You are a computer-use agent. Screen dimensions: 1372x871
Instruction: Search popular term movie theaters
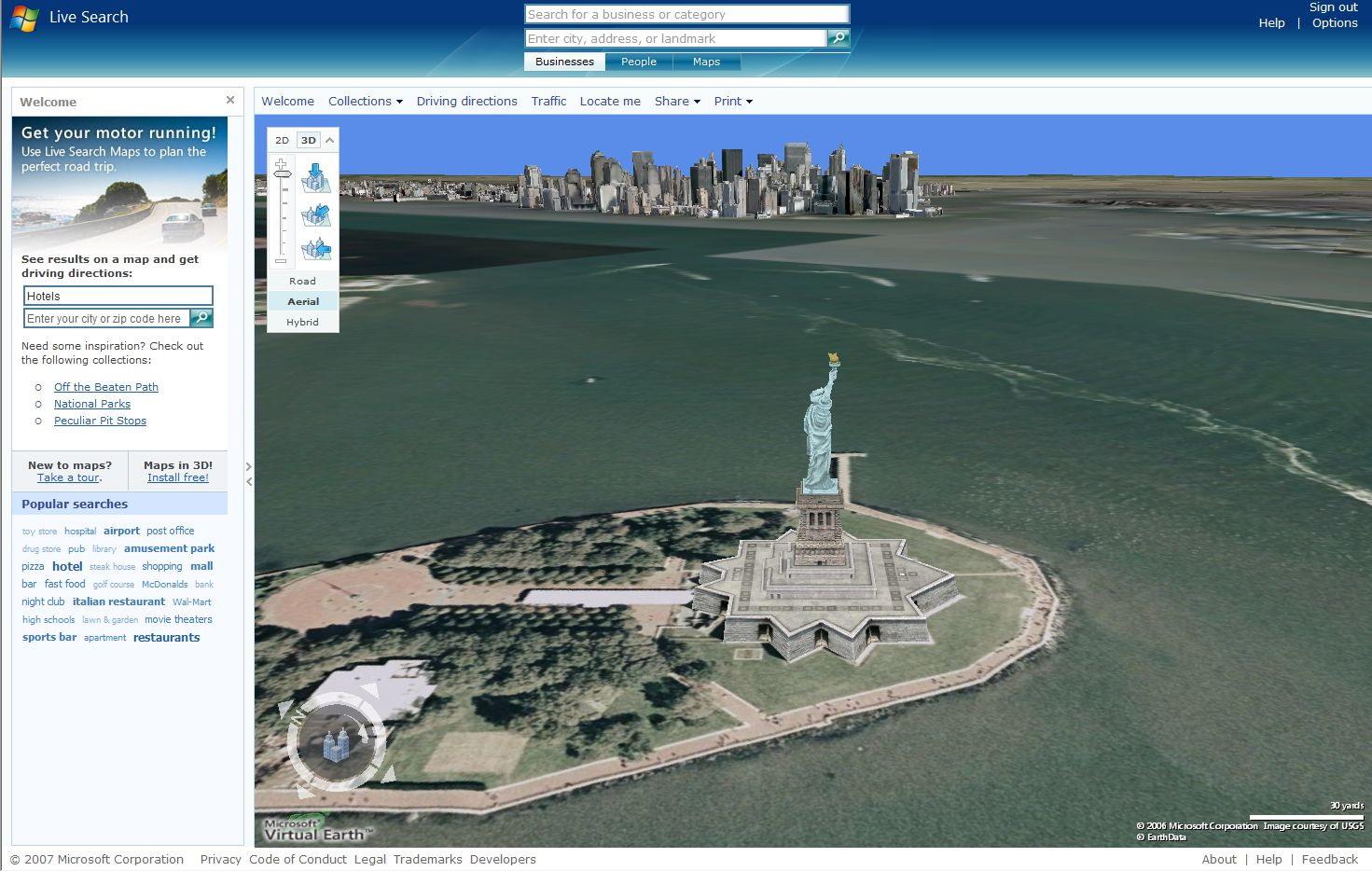coord(178,619)
